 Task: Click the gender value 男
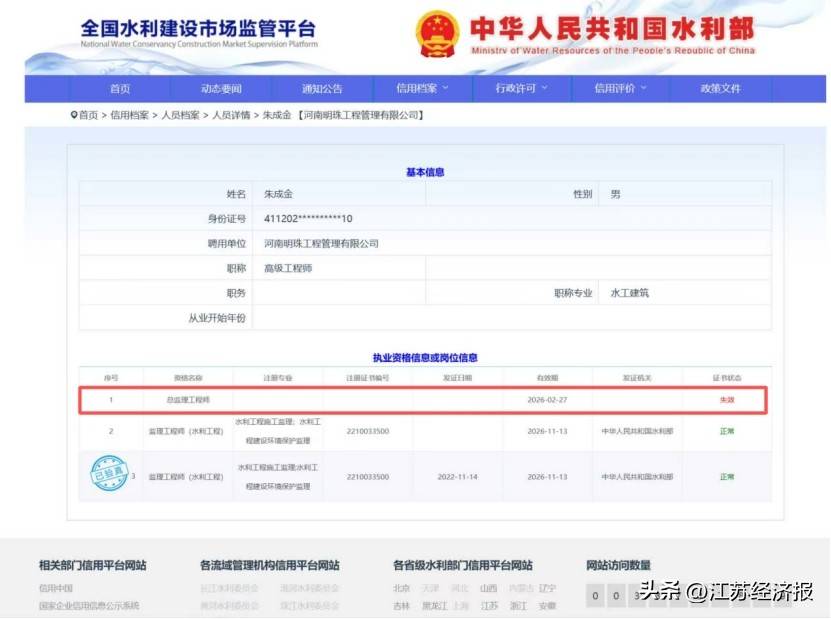pos(615,194)
